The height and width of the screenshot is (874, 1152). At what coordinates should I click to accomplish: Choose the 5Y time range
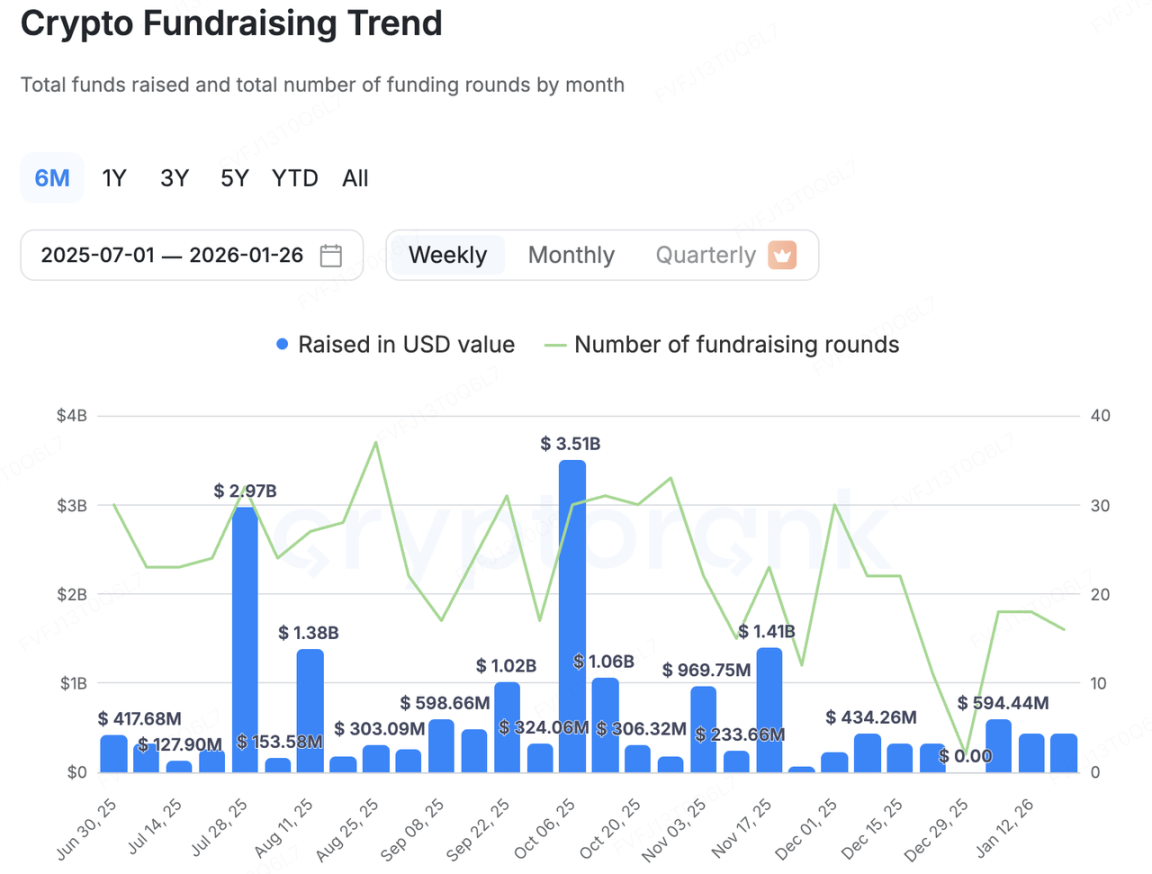pos(234,178)
